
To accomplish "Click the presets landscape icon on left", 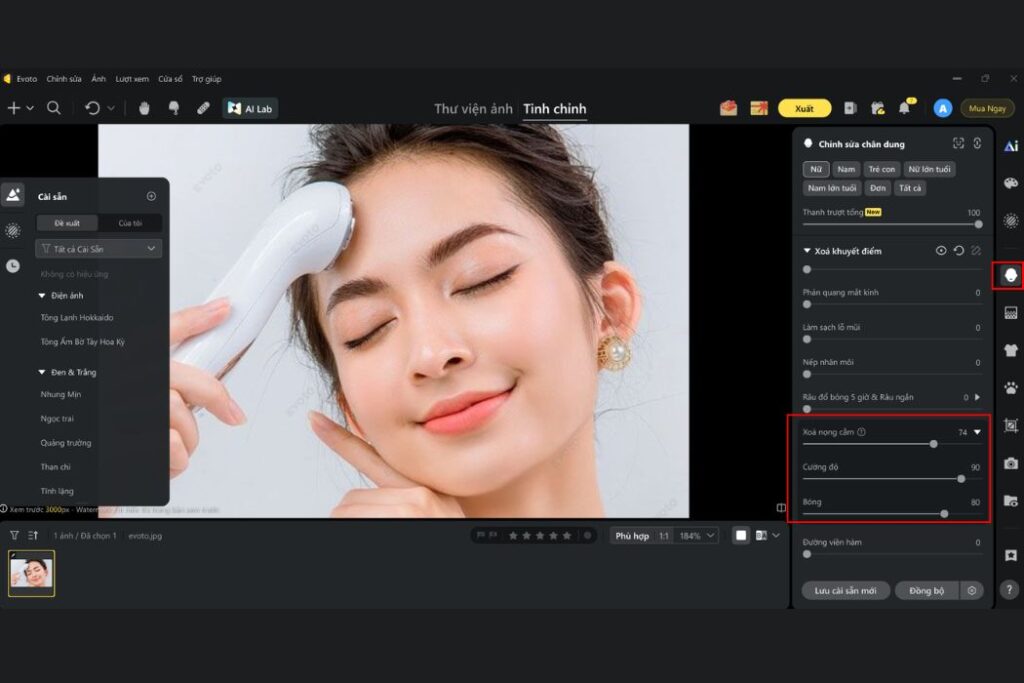I will [13, 195].
